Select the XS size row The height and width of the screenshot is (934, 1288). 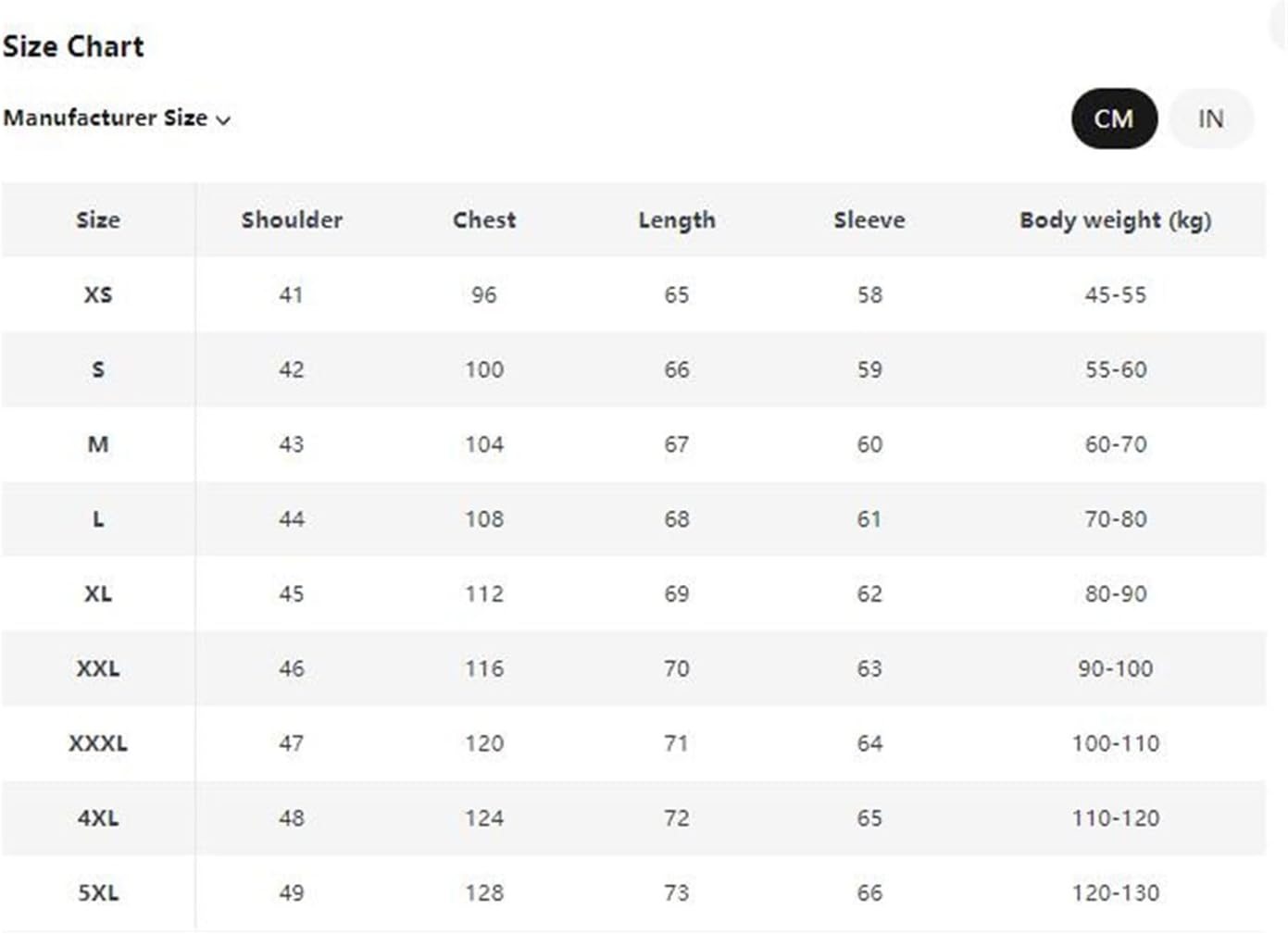pos(97,294)
